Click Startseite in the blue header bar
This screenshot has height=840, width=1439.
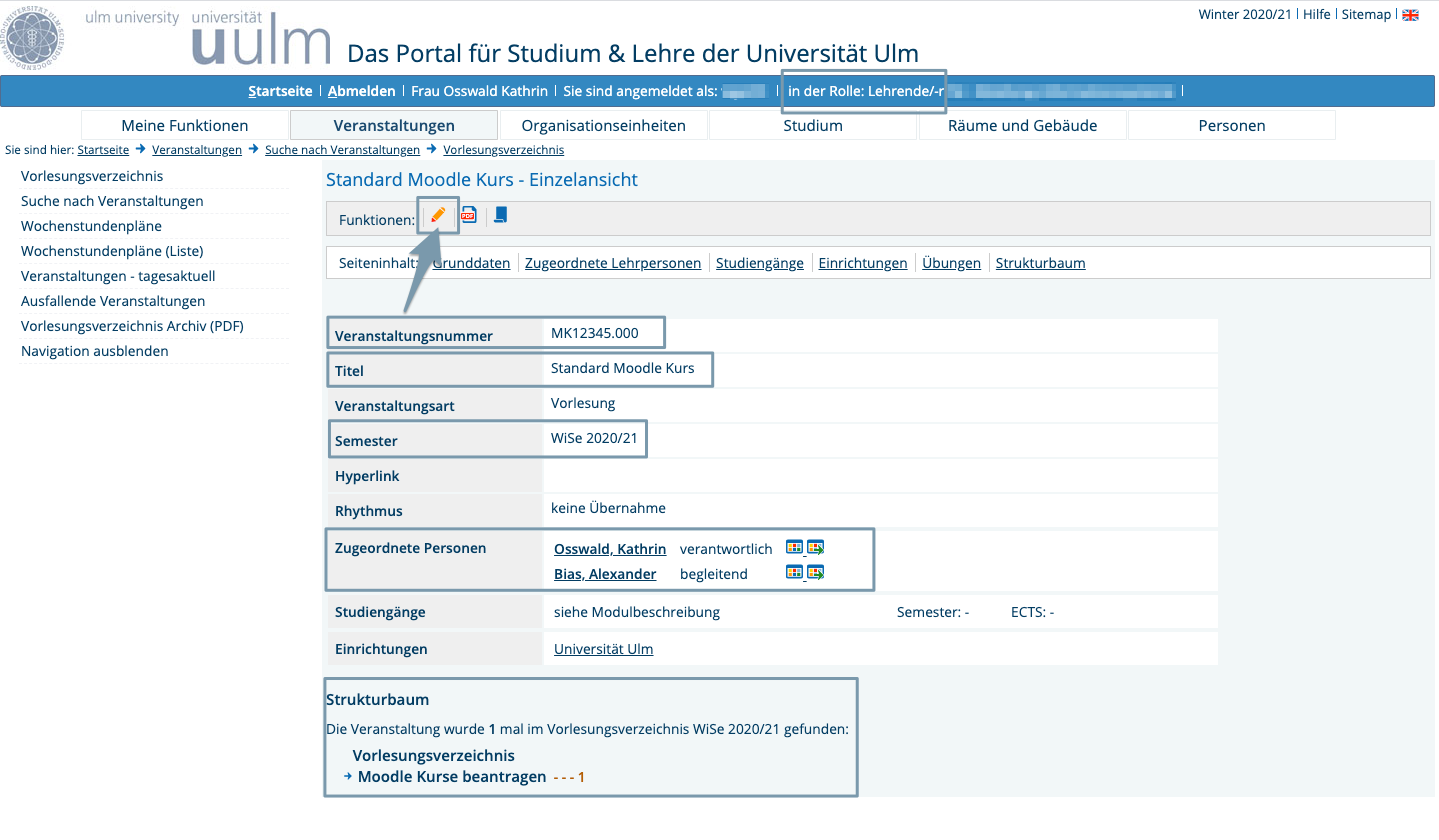point(280,91)
